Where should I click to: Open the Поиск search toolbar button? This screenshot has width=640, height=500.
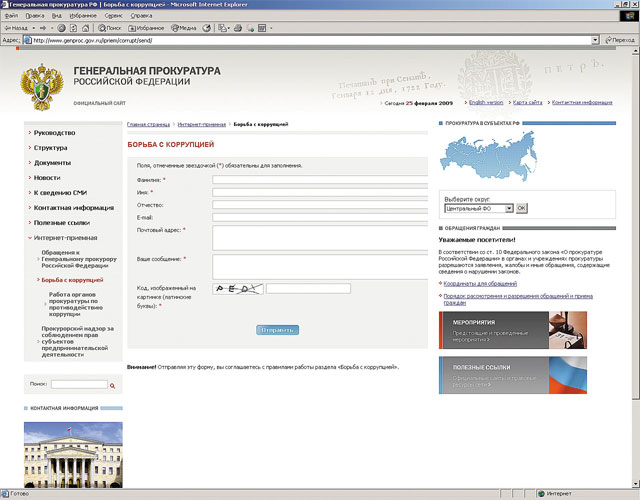(x=110, y=28)
